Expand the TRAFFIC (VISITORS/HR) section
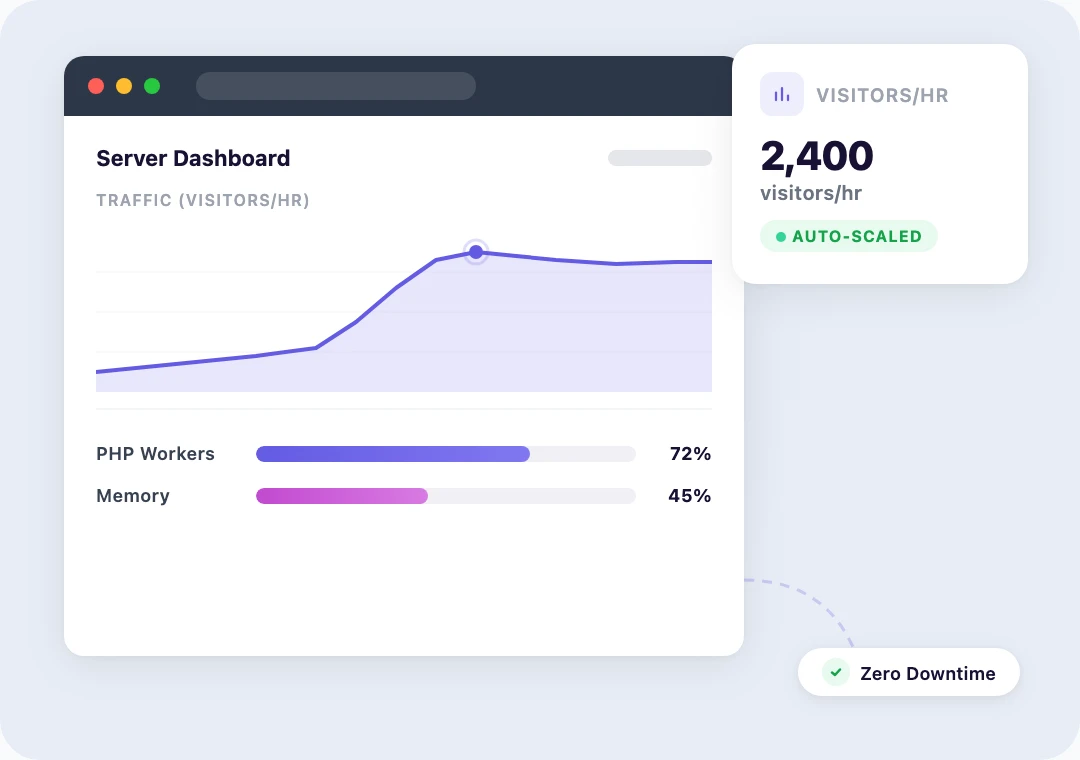This screenshot has height=760, width=1080. [203, 200]
